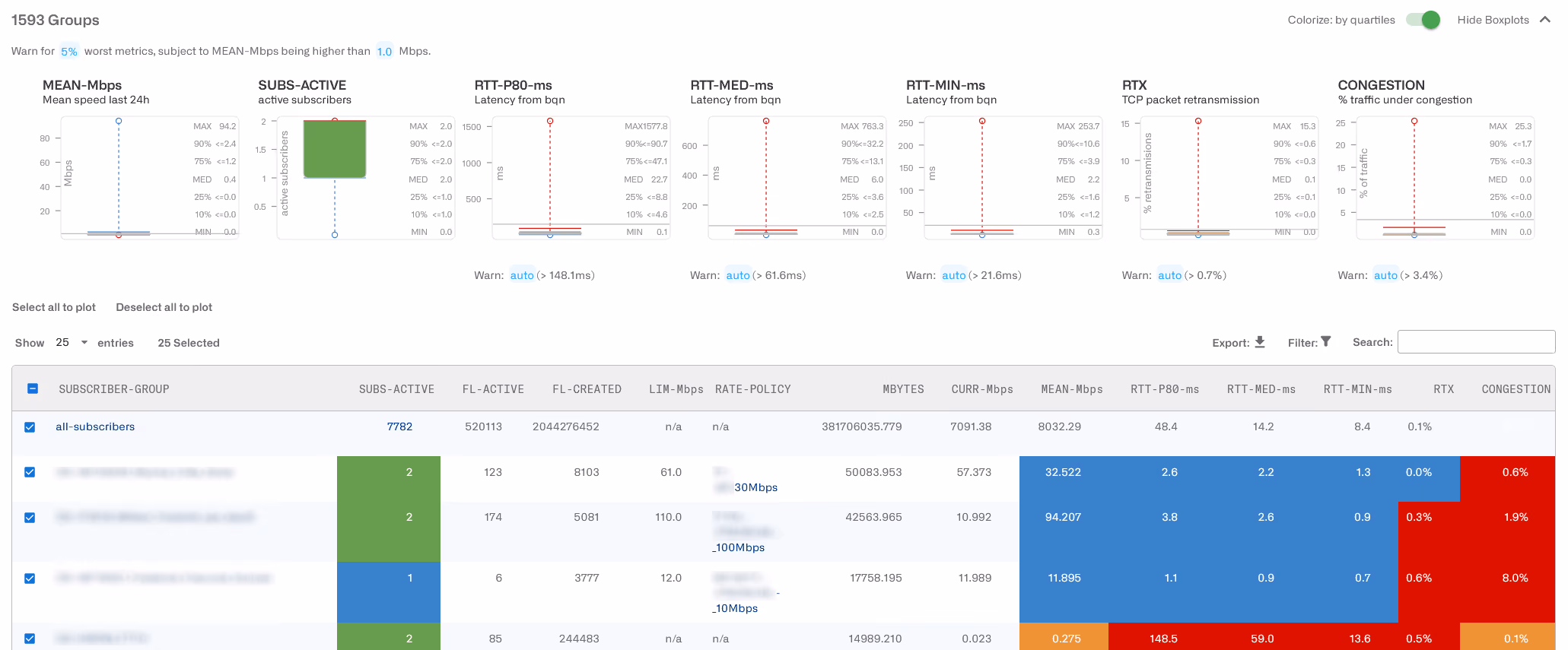The width and height of the screenshot is (1568, 650).
Task: Sort by RTX column header
Action: pos(1443,389)
